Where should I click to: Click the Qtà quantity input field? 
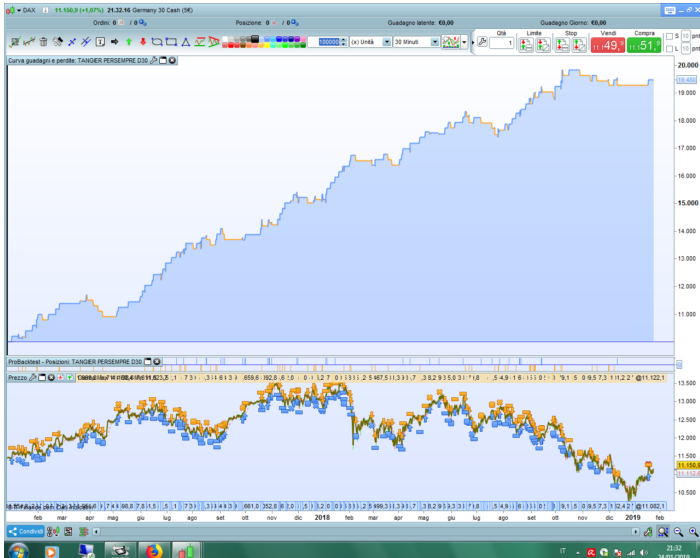click(x=501, y=43)
